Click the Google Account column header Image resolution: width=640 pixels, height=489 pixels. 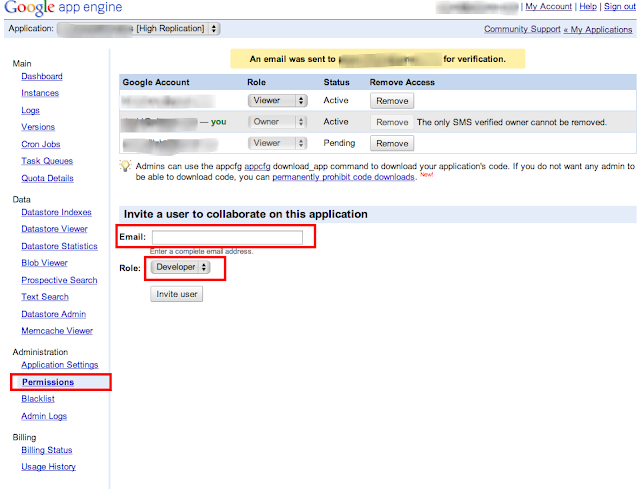pos(156,82)
